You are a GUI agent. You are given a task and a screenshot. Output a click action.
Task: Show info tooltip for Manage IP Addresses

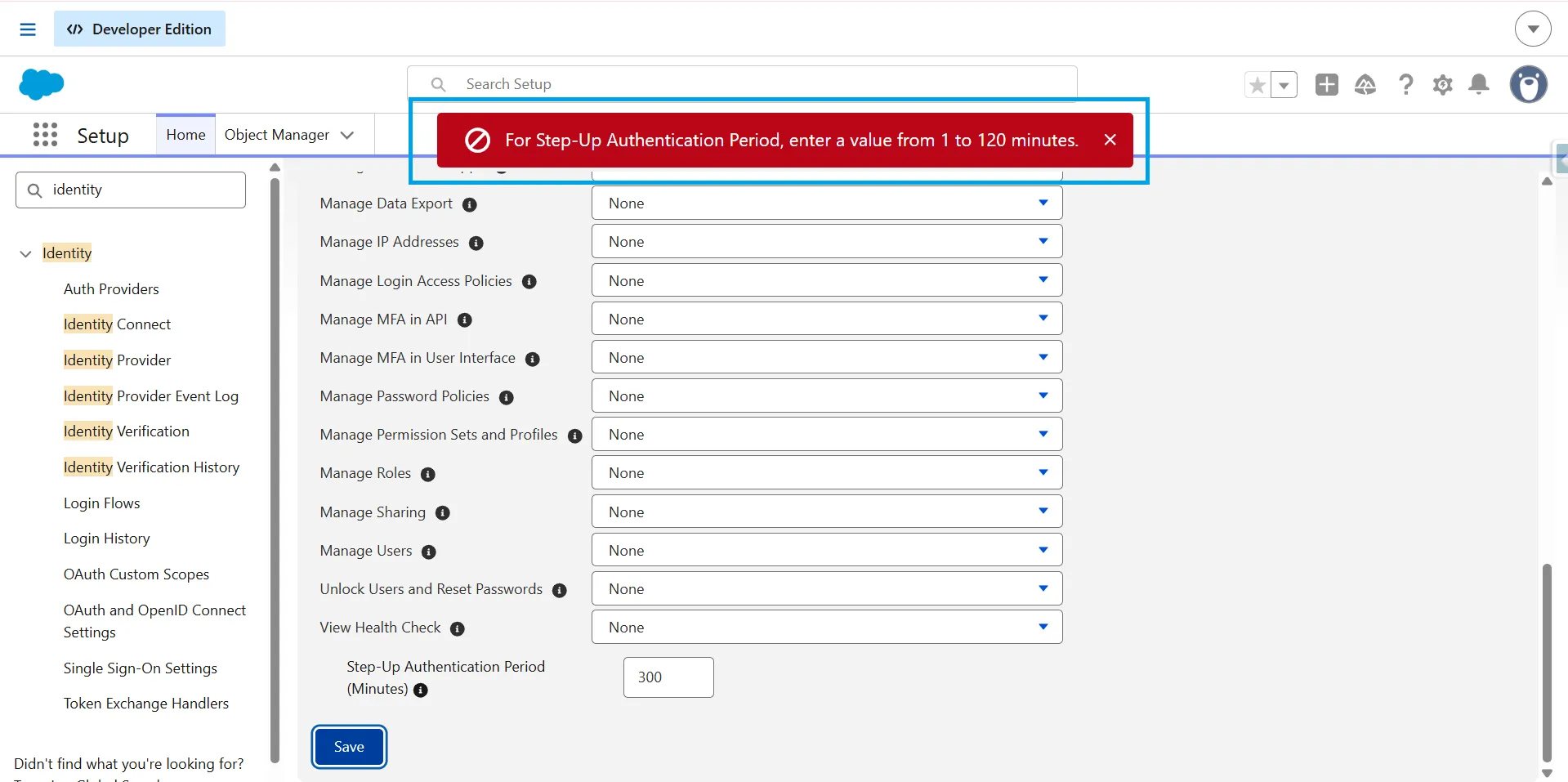click(x=476, y=244)
